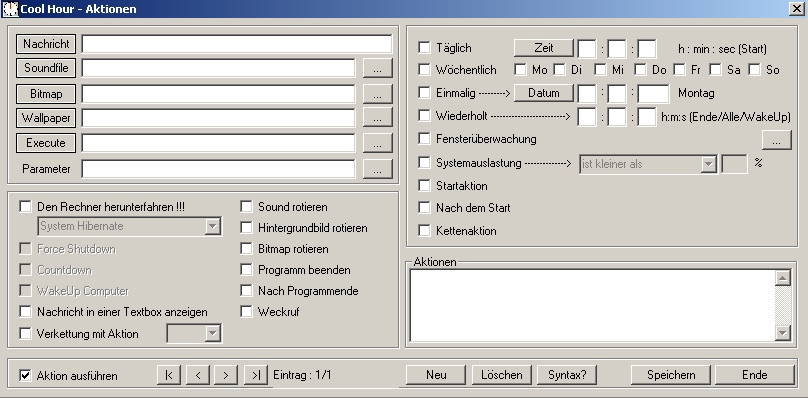
Task: Browse for a Wallpaper with its ... button
Action: pyautogui.click(x=378, y=118)
